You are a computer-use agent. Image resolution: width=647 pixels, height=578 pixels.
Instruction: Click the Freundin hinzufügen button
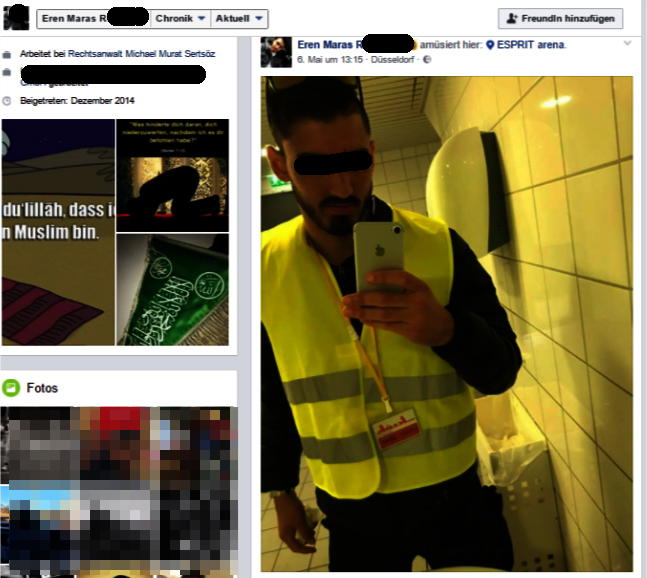tap(560, 19)
